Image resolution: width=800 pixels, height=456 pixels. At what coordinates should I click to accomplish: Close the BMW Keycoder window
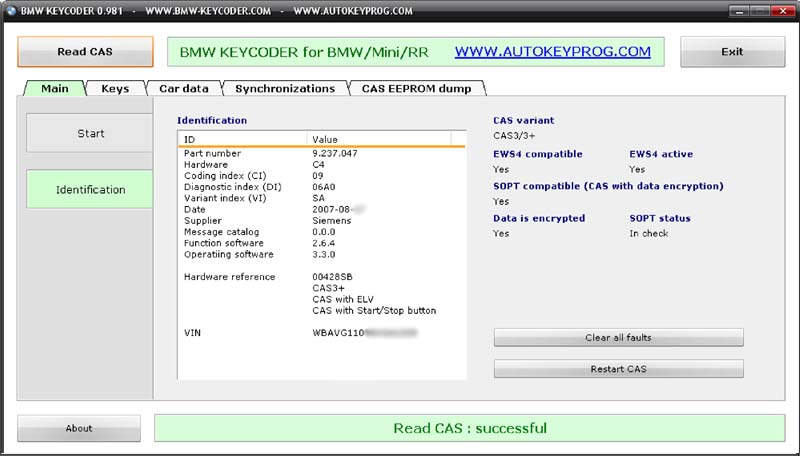pyautogui.click(x=782, y=11)
